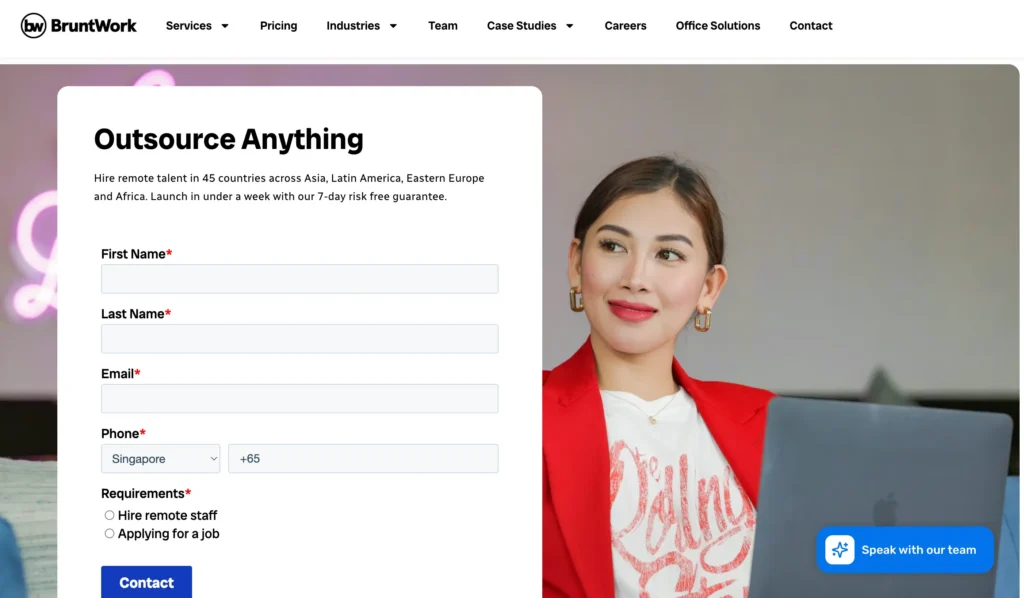Click Speak with our team button

click(905, 550)
